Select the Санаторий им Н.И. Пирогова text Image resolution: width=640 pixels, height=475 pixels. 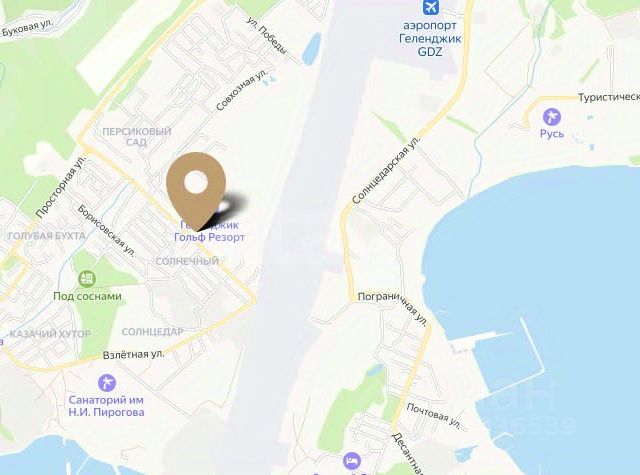106,406
